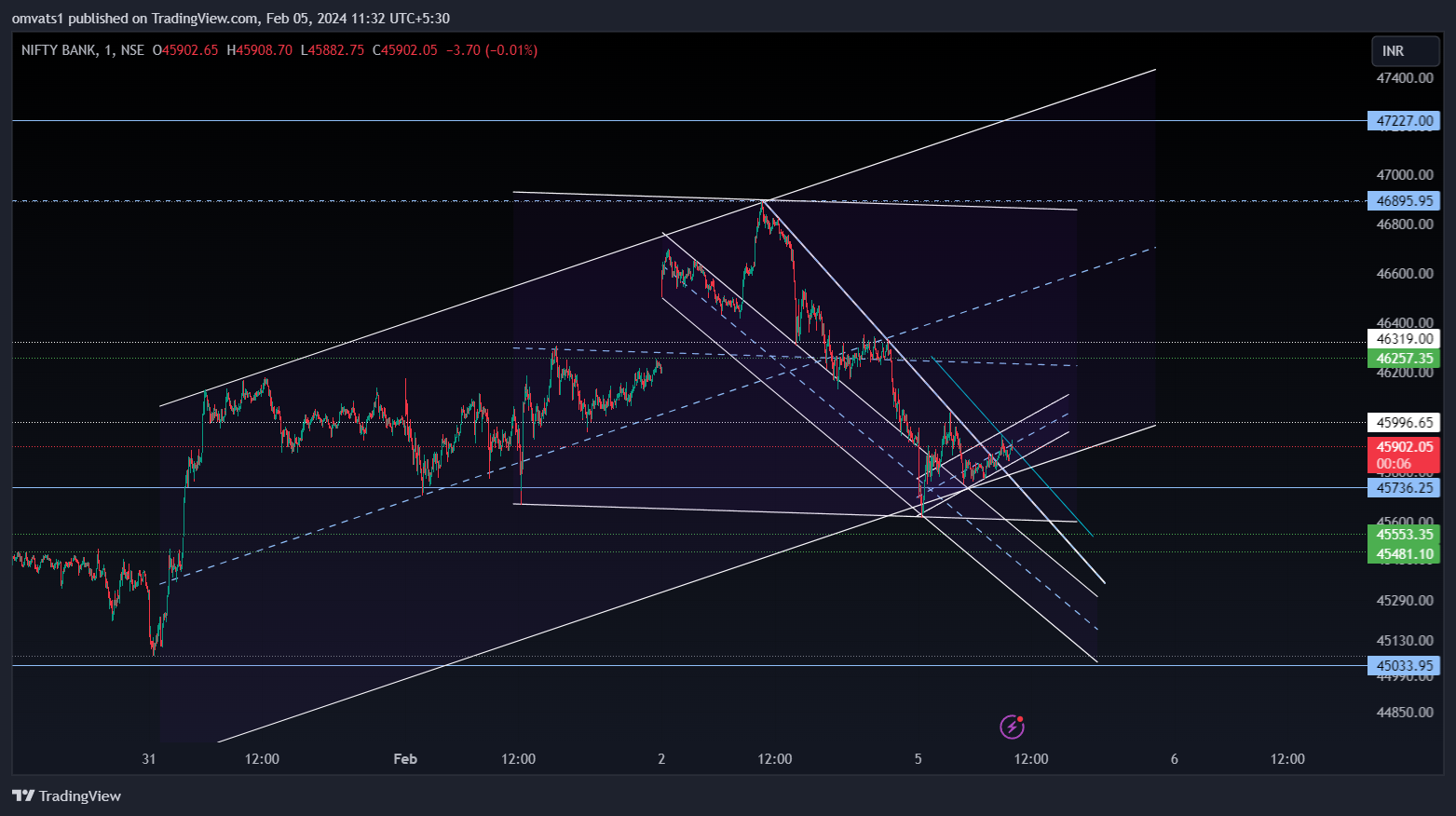The width and height of the screenshot is (1456, 816).
Task: Select the green 45481.10 price label
Action: (x=1404, y=553)
